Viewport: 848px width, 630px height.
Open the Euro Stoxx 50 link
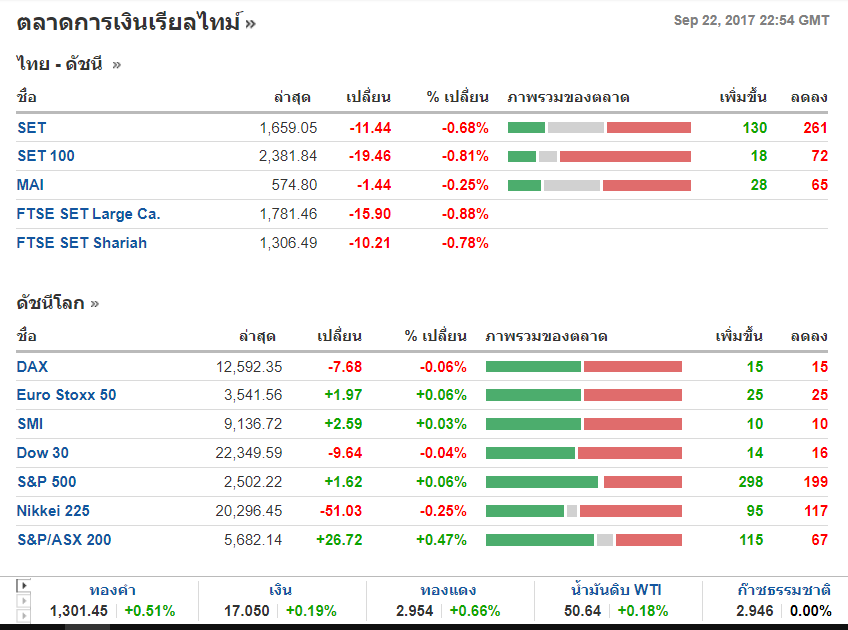coord(66,395)
